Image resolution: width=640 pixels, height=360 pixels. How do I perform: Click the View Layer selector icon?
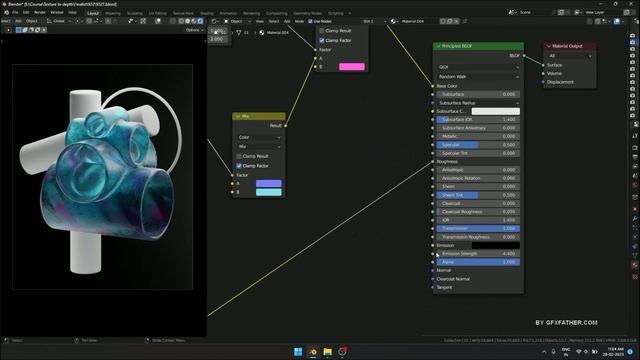[578, 13]
